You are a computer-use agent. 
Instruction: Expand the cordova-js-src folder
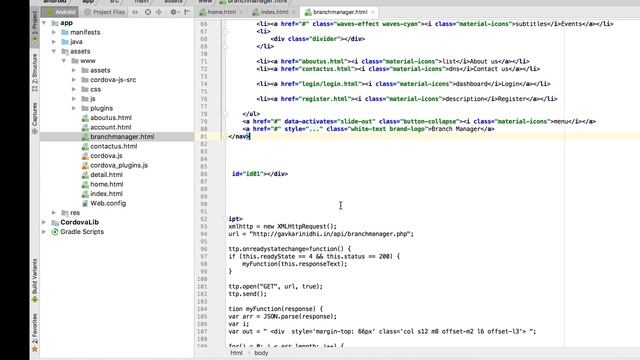click(x=74, y=80)
